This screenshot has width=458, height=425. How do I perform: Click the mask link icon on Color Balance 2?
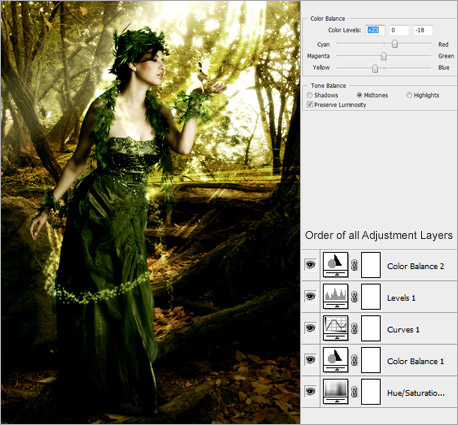(355, 265)
